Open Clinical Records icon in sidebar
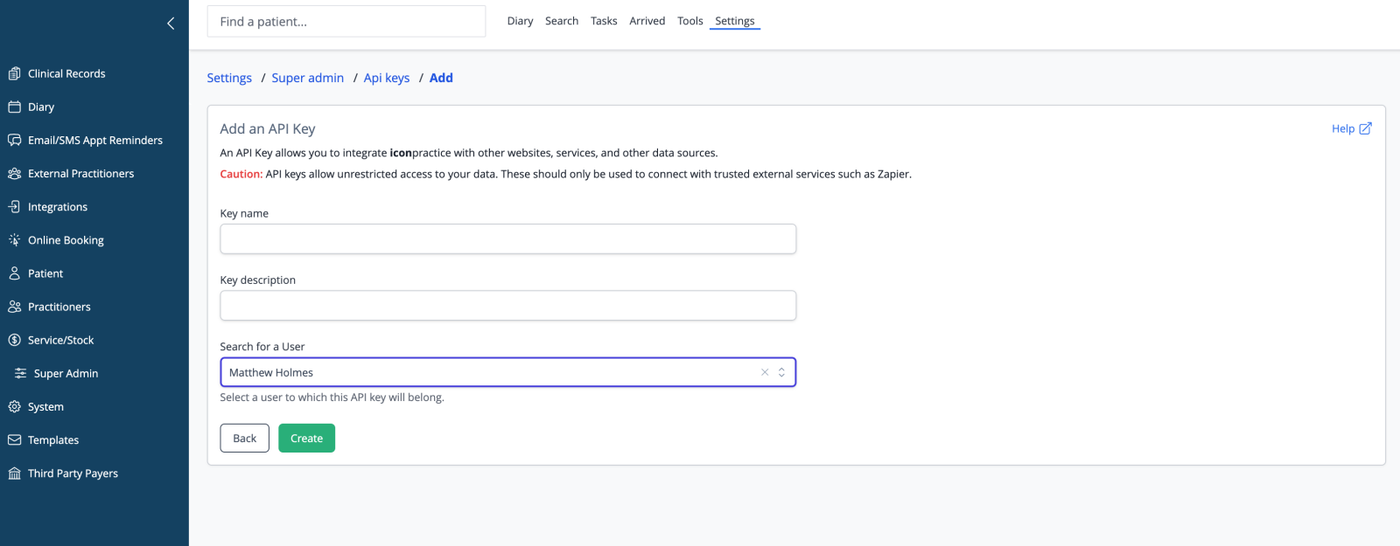This screenshot has height=546, width=1400. (x=14, y=73)
